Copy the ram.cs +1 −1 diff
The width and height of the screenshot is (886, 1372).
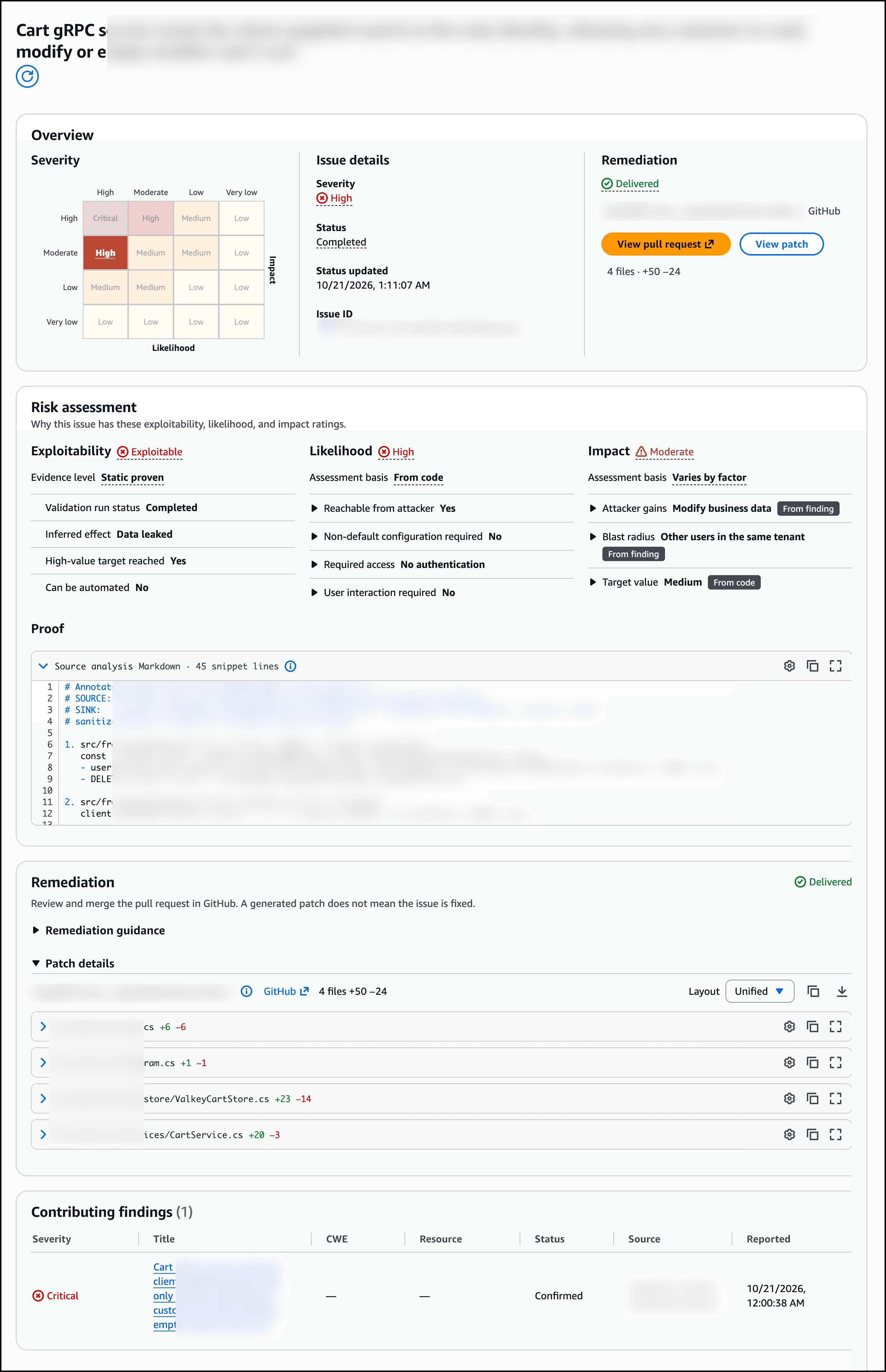812,1062
